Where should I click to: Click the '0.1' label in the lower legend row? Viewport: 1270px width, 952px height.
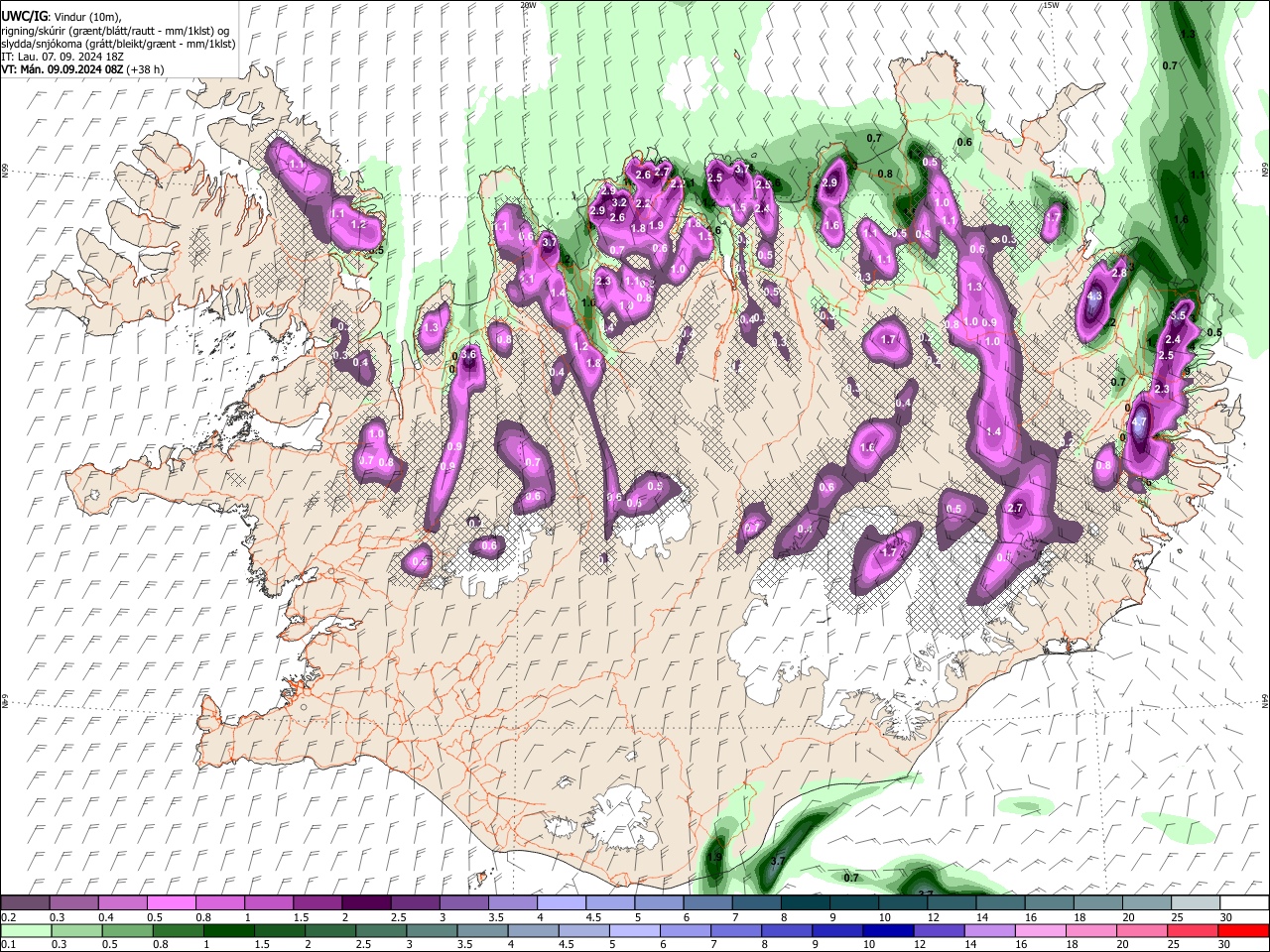click(8, 944)
